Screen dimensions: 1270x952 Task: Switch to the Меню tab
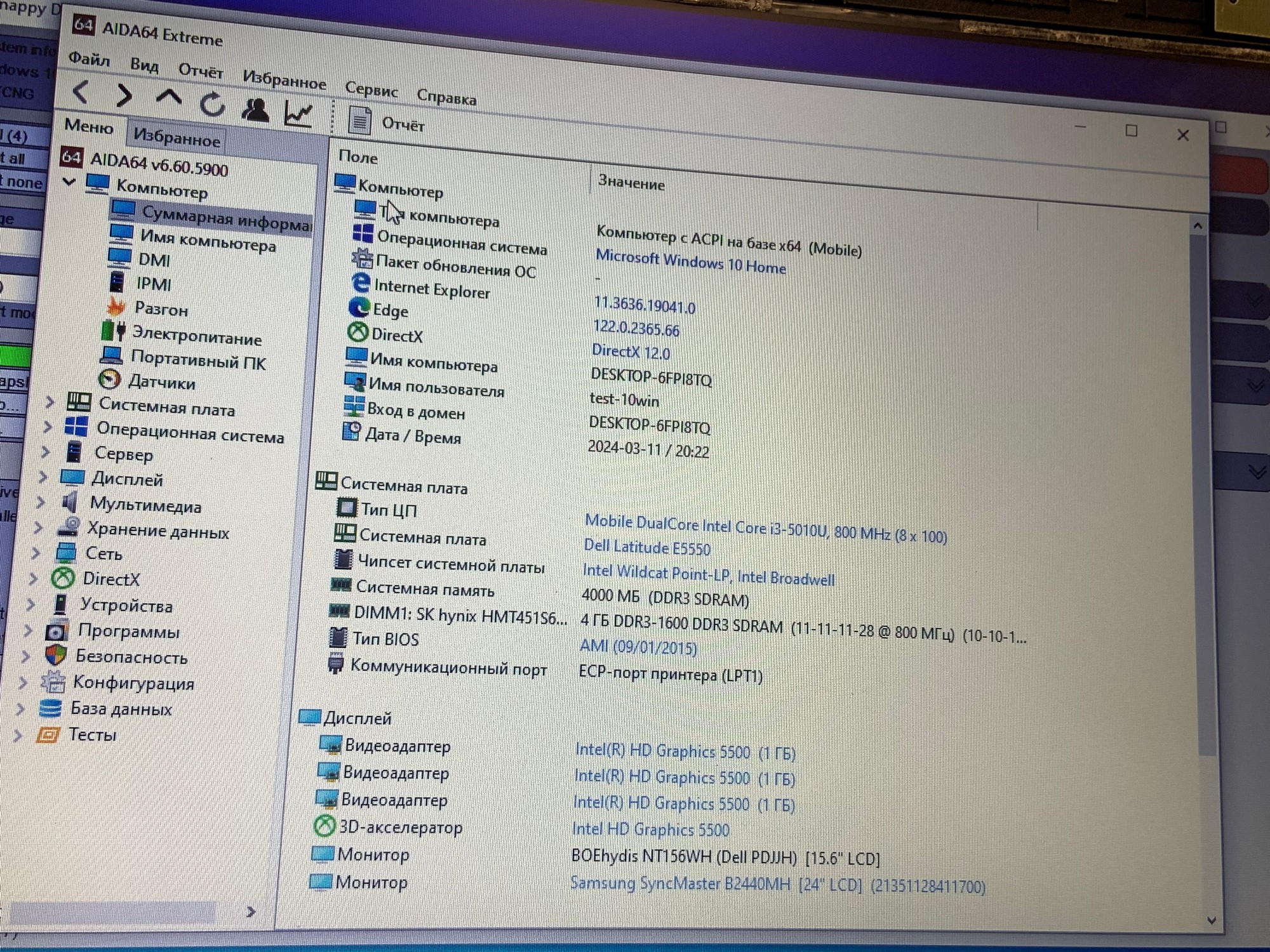pos(89,126)
